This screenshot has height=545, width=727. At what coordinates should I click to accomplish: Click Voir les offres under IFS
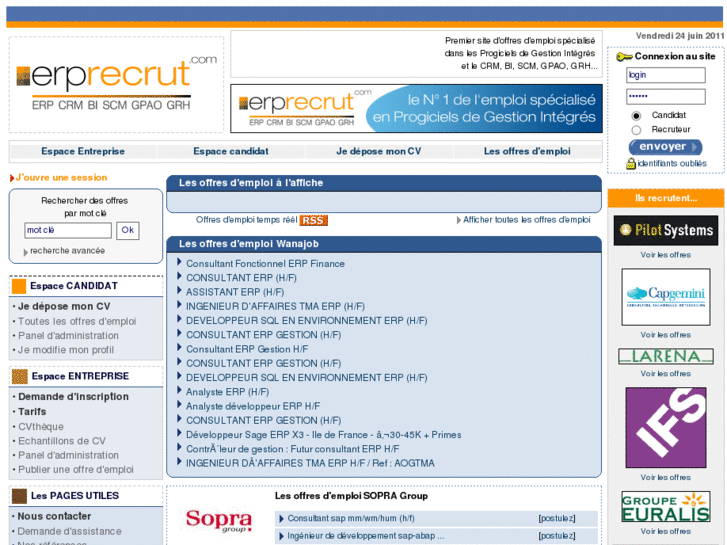(666, 478)
